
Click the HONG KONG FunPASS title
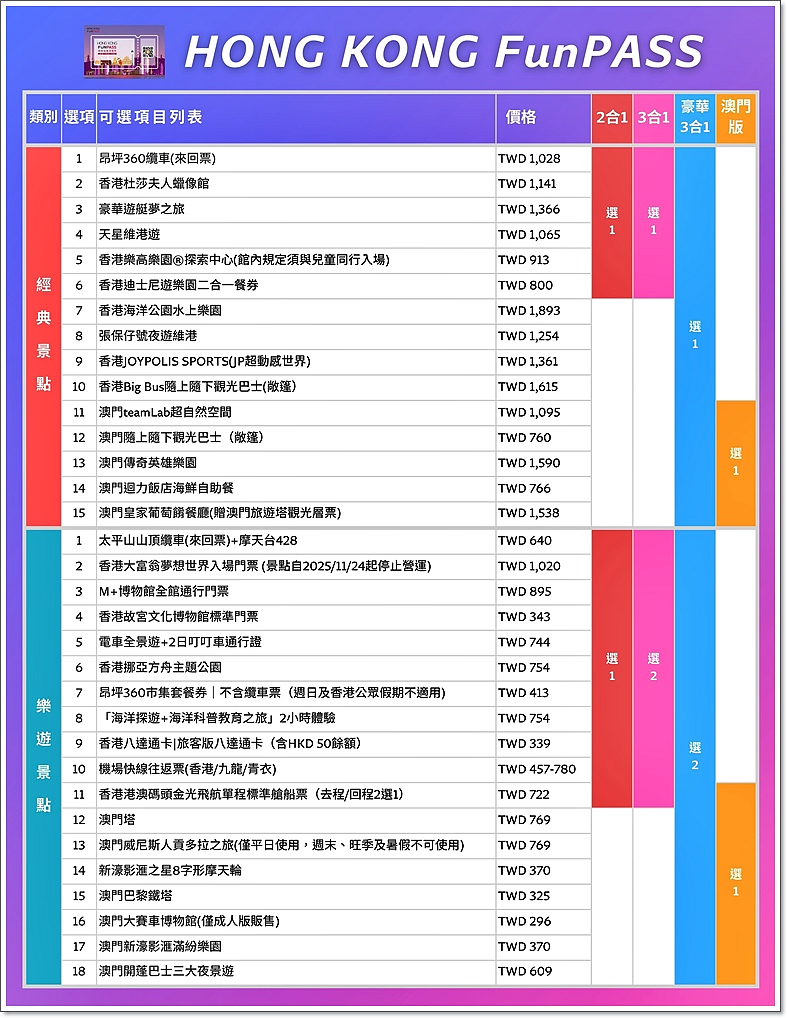pyautogui.click(x=444, y=52)
